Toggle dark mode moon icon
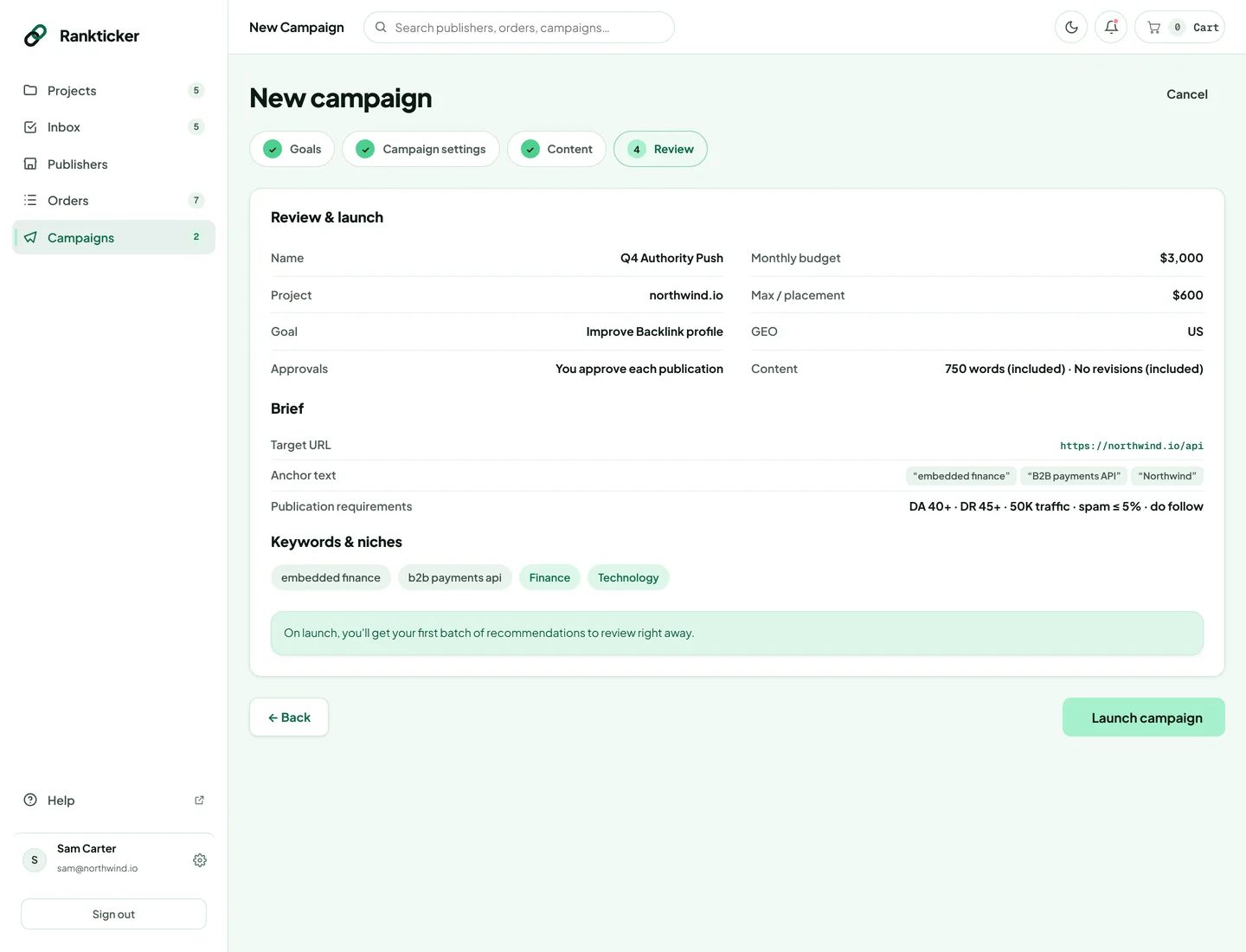Screen dimensions: 1246x952 point(1071,27)
